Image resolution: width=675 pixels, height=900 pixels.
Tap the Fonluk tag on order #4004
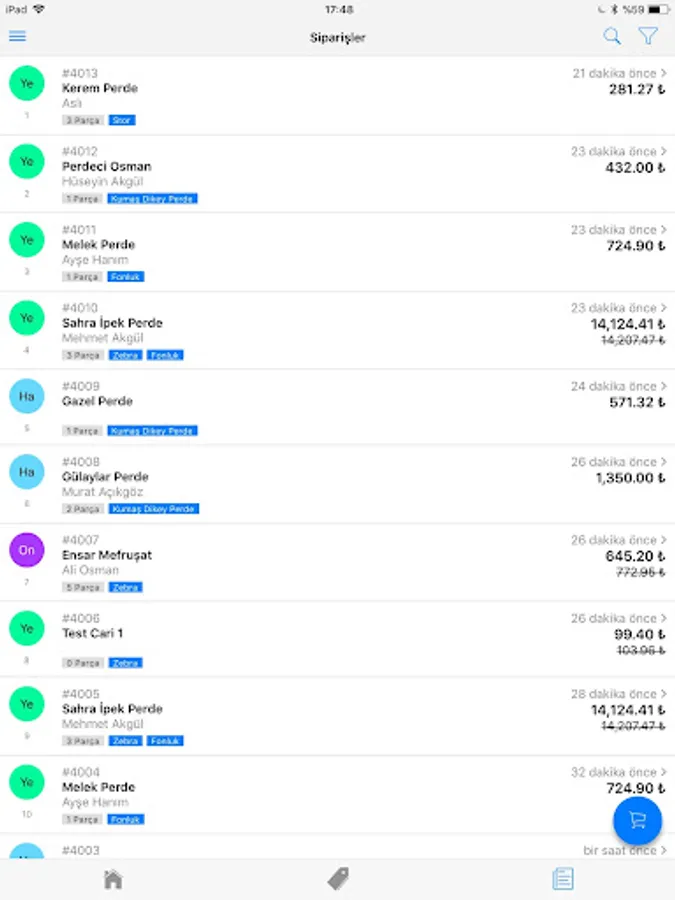126,819
